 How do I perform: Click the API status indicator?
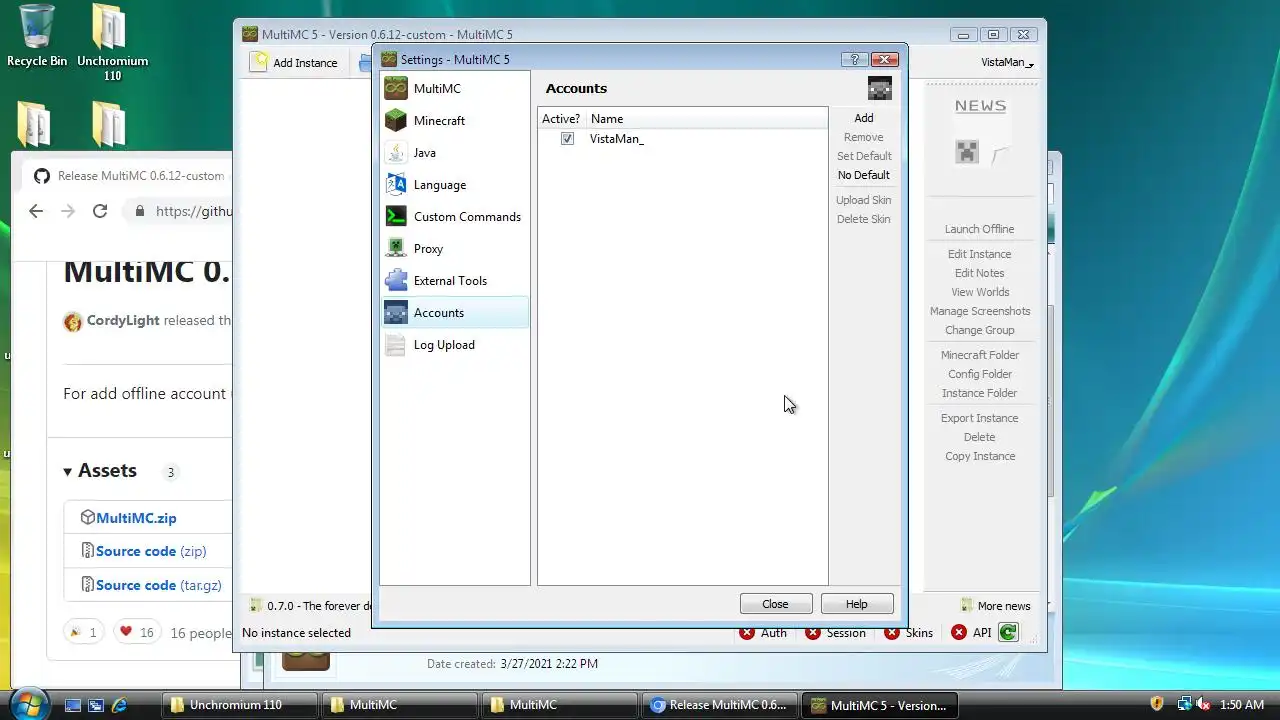pos(971,633)
